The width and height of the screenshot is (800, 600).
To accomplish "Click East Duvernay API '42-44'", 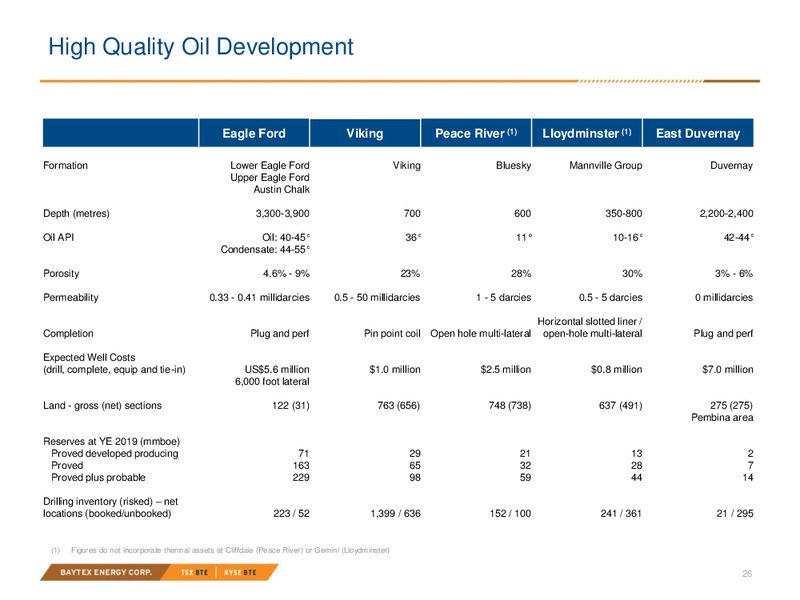I will pyautogui.click(x=738, y=237).
